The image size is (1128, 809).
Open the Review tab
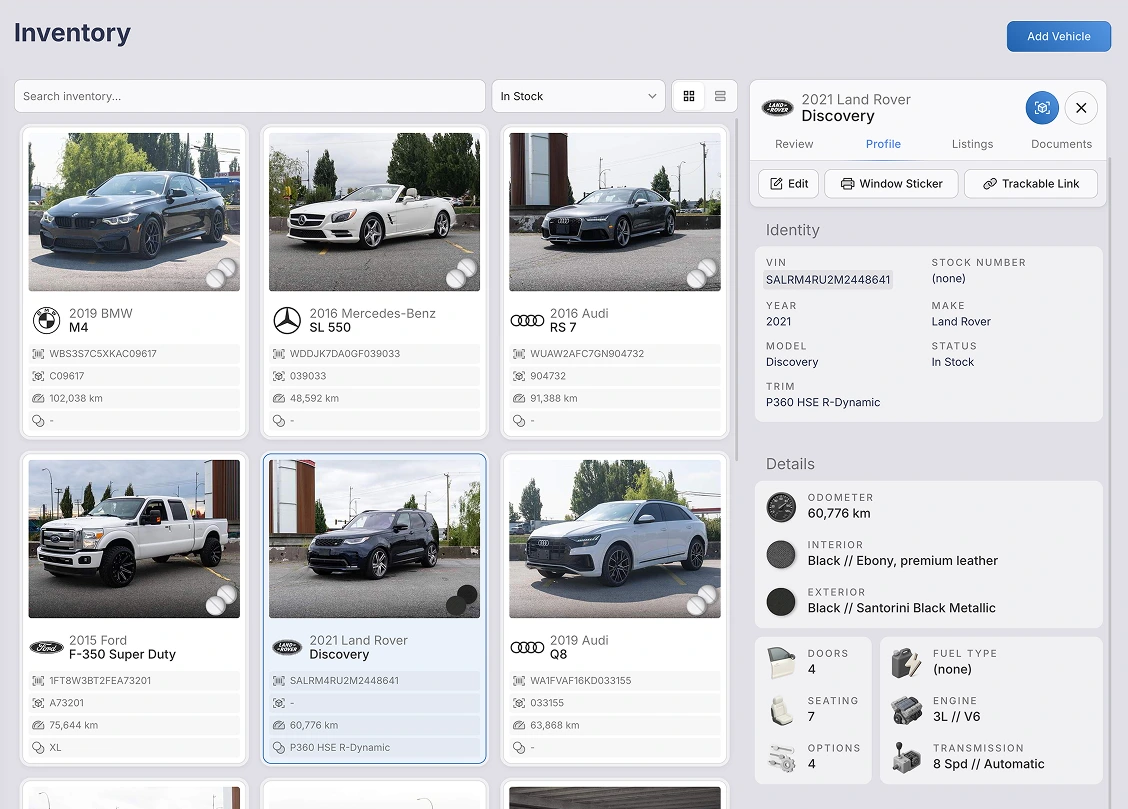793,144
